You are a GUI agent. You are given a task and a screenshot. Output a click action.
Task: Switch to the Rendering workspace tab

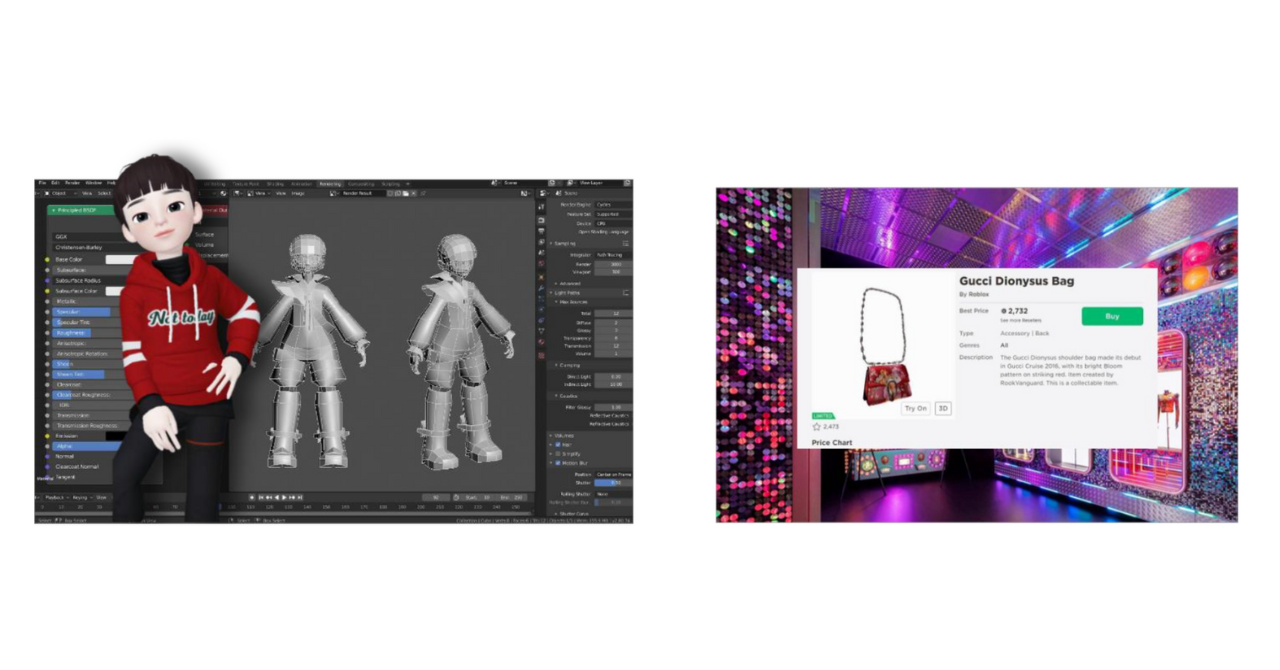click(x=330, y=183)
